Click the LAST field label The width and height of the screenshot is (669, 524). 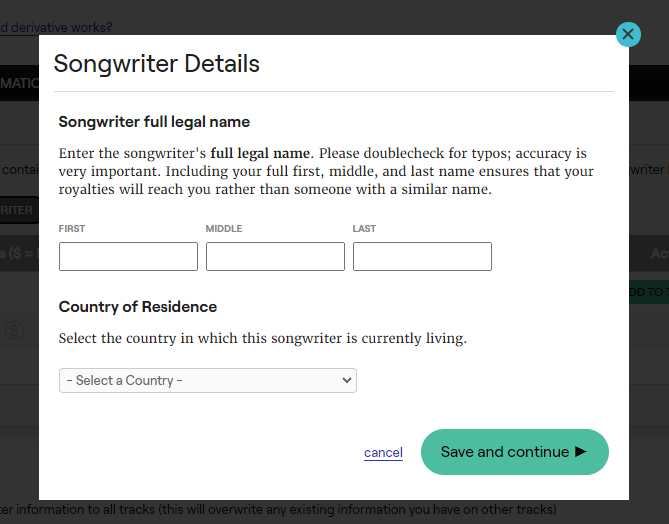click(364, 229)
